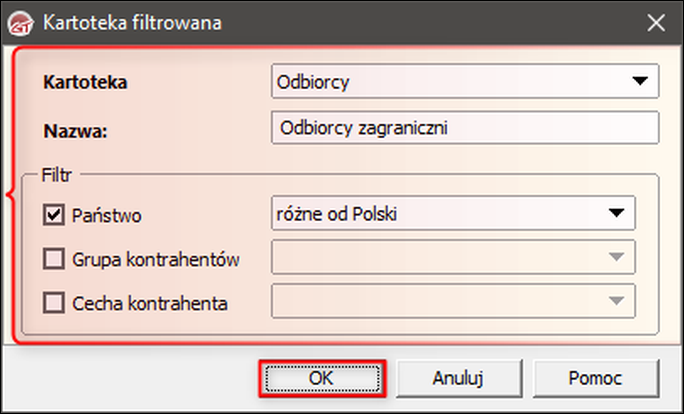The height and width of the screenshot is (414, 684).
Task: Open help with the Pomoc button
Action: [x=598, y=378]
